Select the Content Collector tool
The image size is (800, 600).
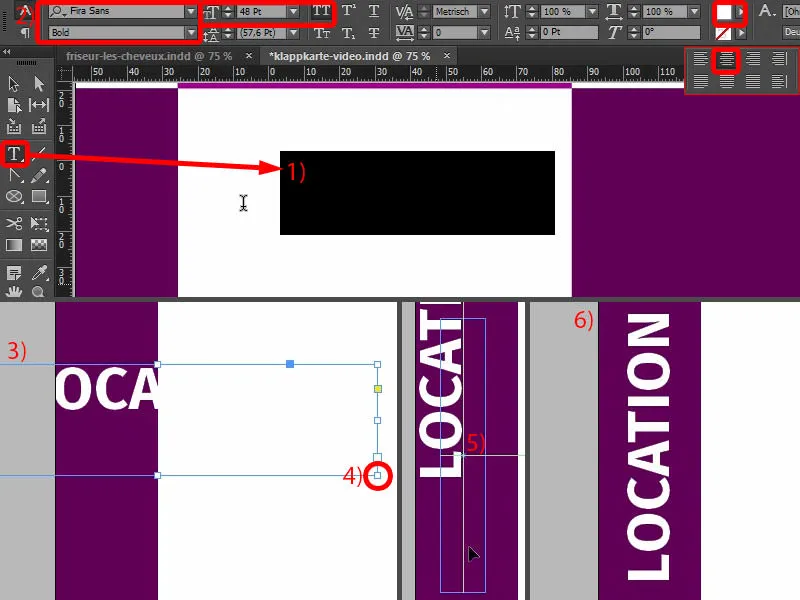14,127
